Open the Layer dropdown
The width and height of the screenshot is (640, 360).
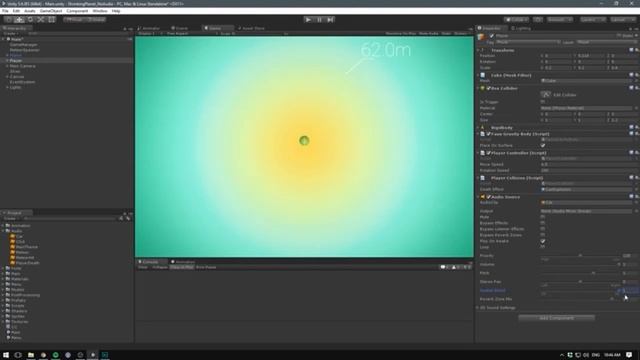click(x=606, y=42)
